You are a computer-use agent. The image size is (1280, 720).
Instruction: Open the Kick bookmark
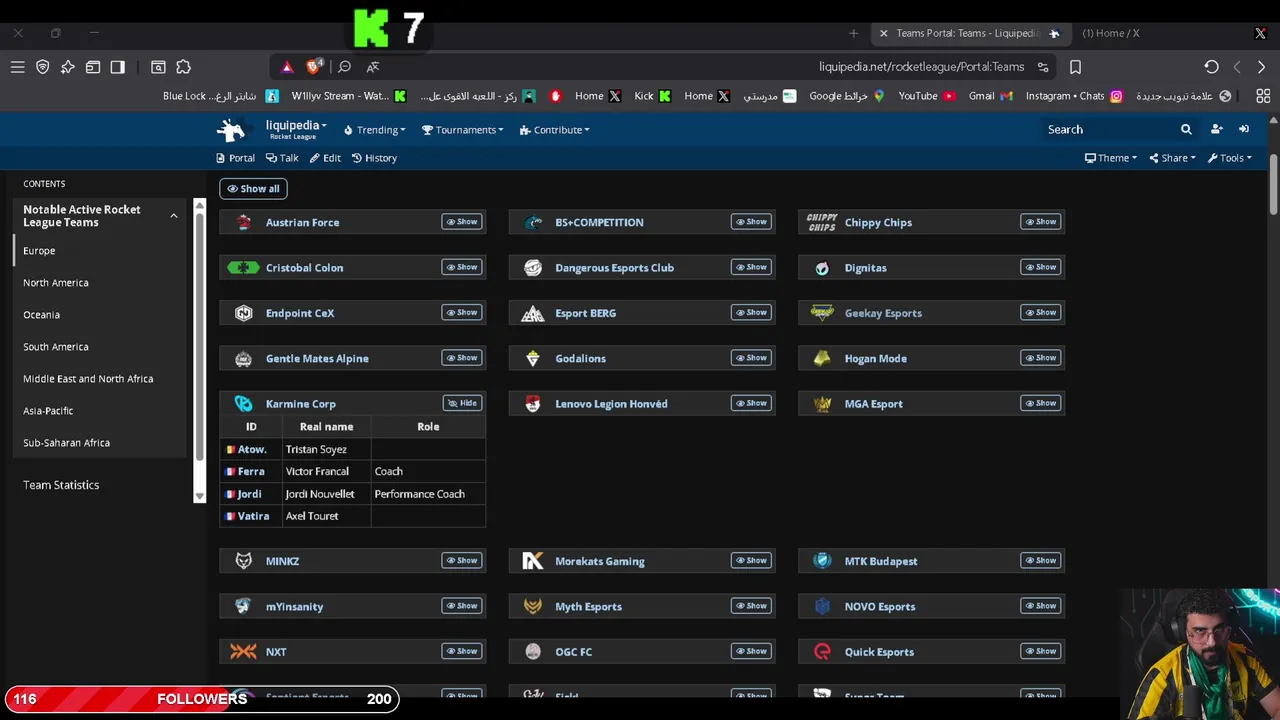click(x=653, y=96)
